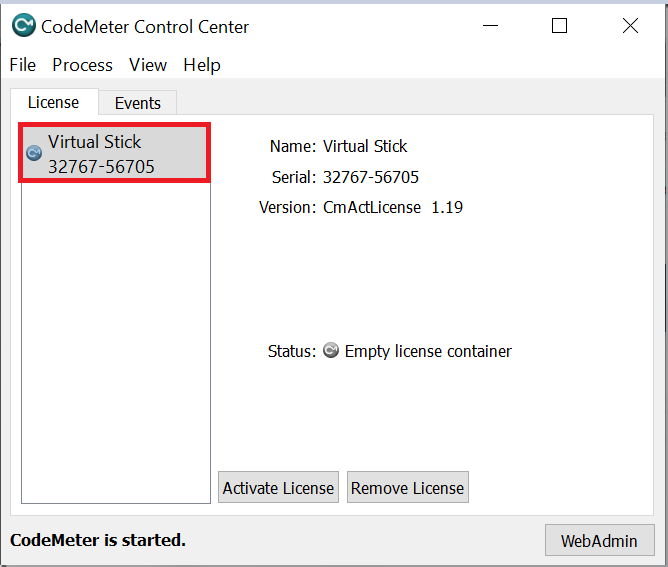Open WebAdmin from the bottom button

599,540
